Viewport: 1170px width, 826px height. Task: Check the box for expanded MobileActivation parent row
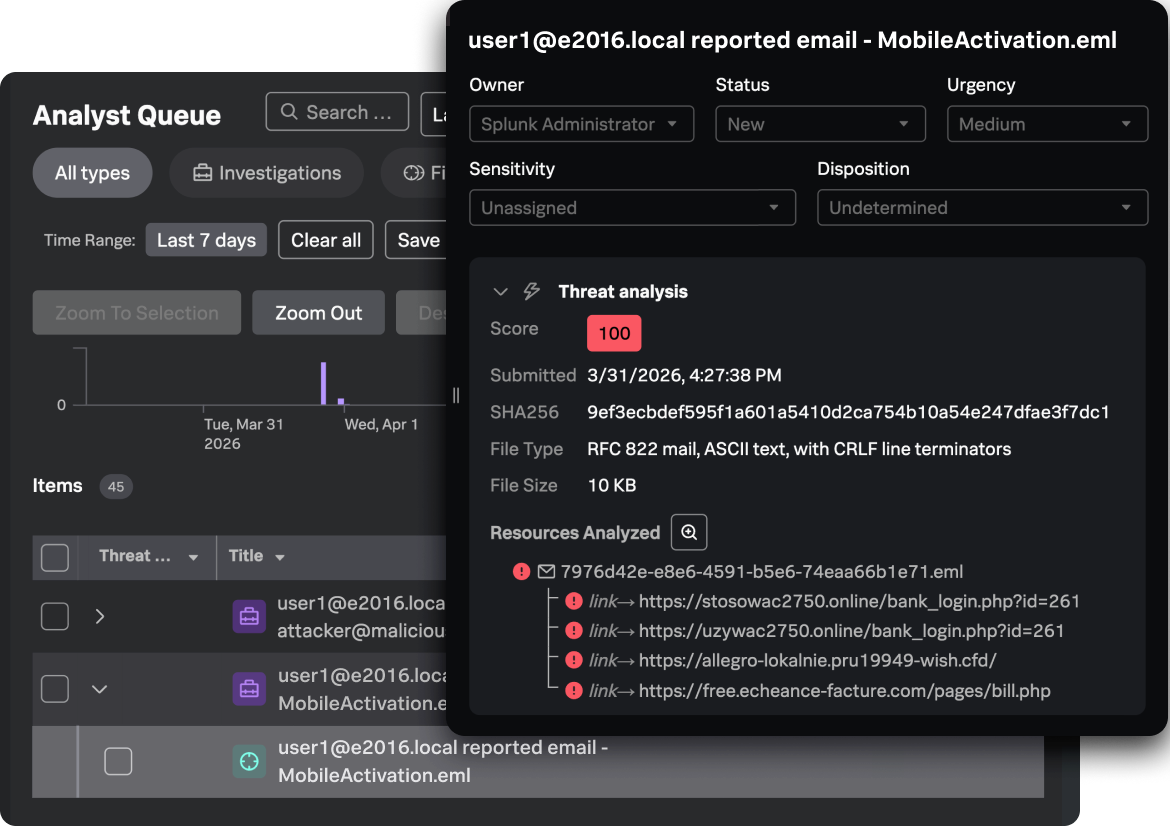tap(54, 689)
